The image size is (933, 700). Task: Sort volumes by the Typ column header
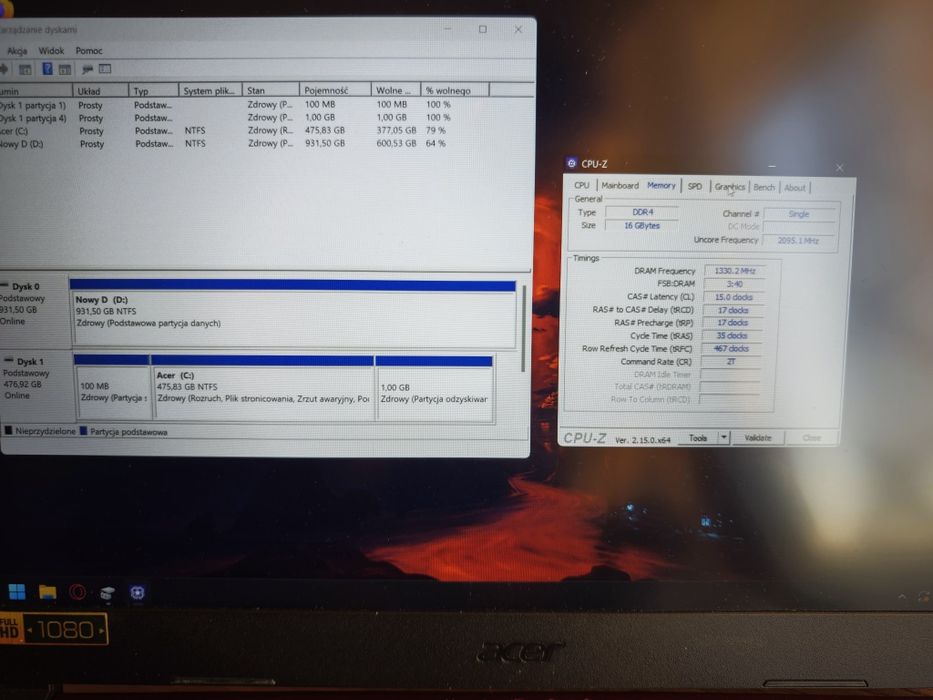point(154,91)
